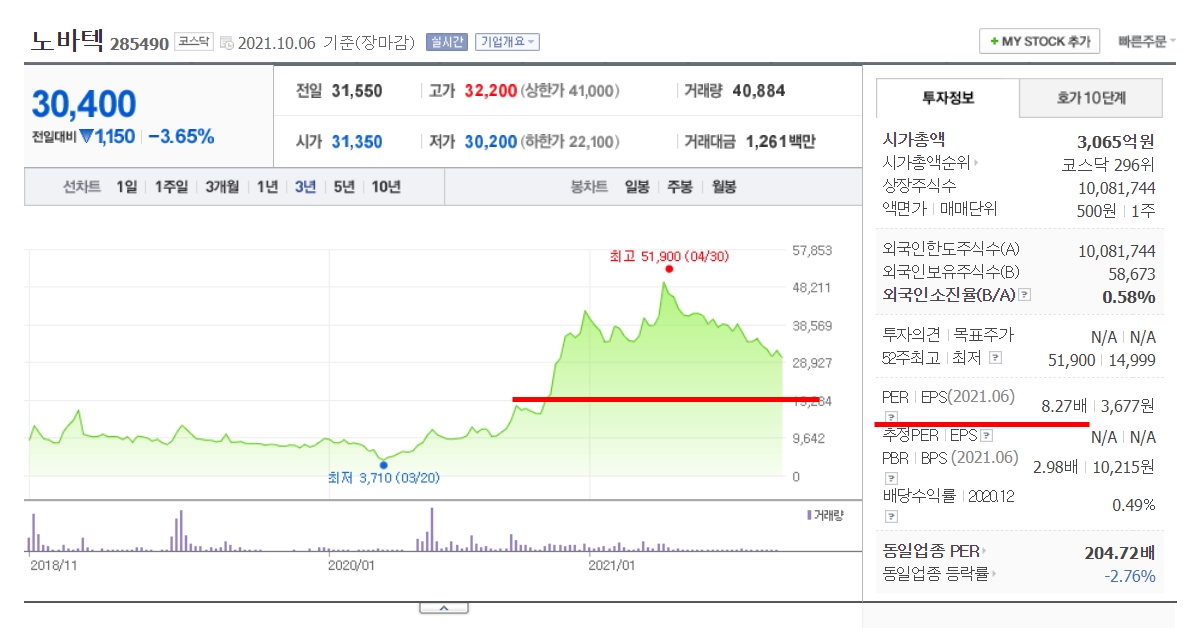Select 1주일 line chart period

coord(171,187)
